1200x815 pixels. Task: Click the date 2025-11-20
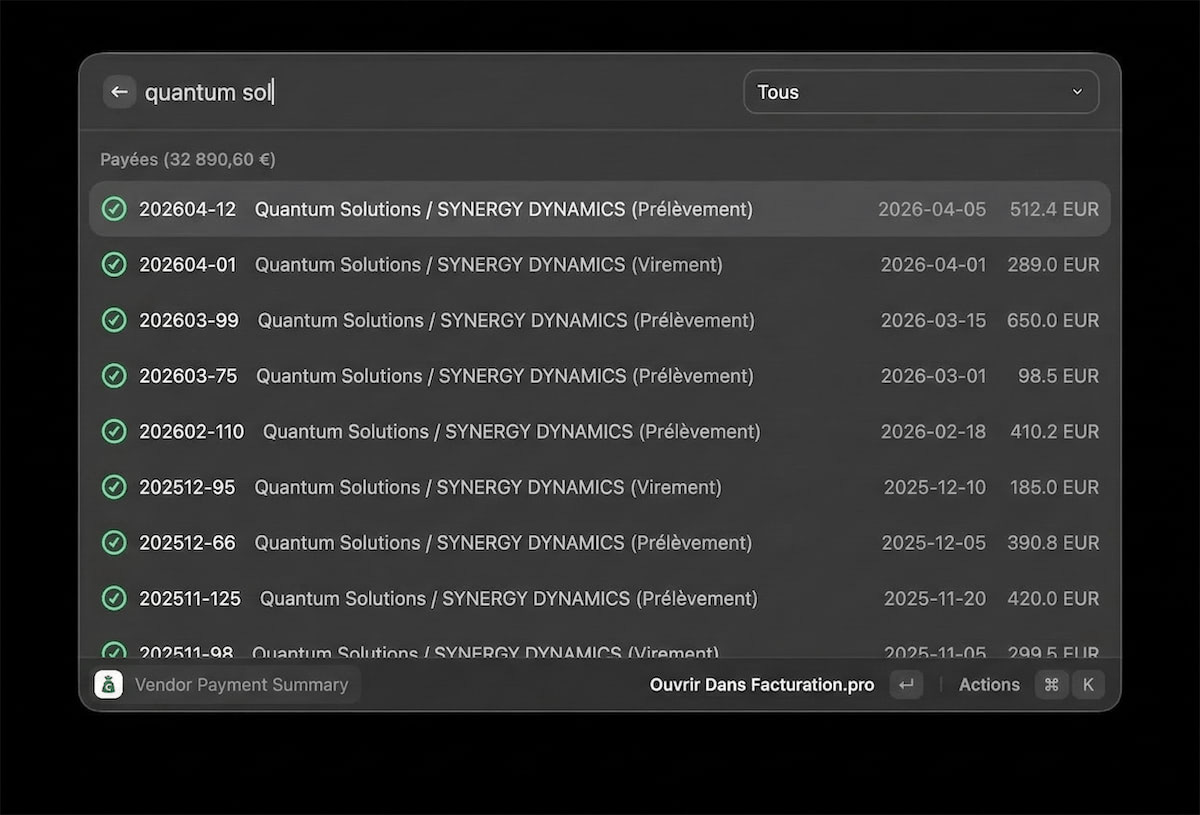935,598
